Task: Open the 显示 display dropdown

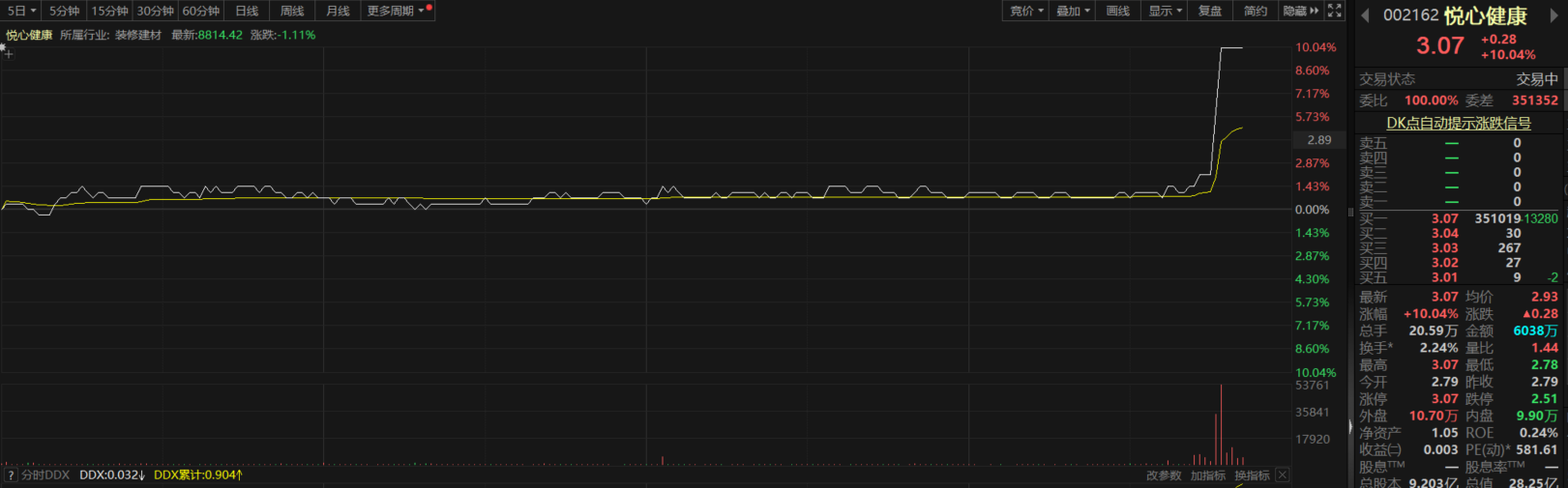Action: [1165, 11]
